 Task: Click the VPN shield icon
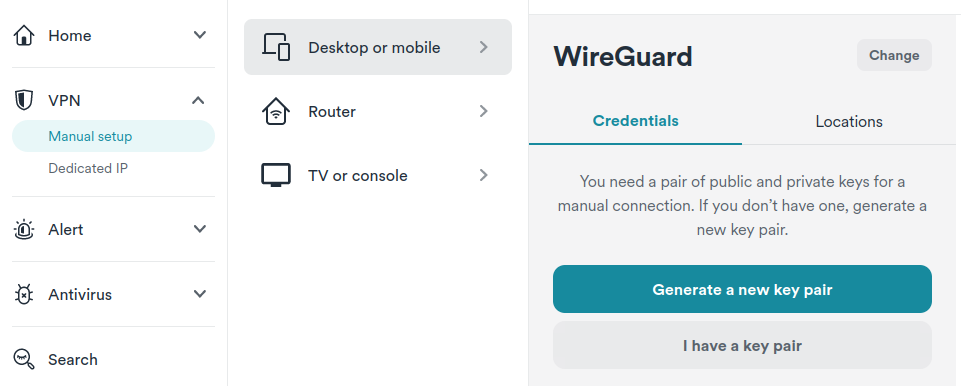coord(24,100)
